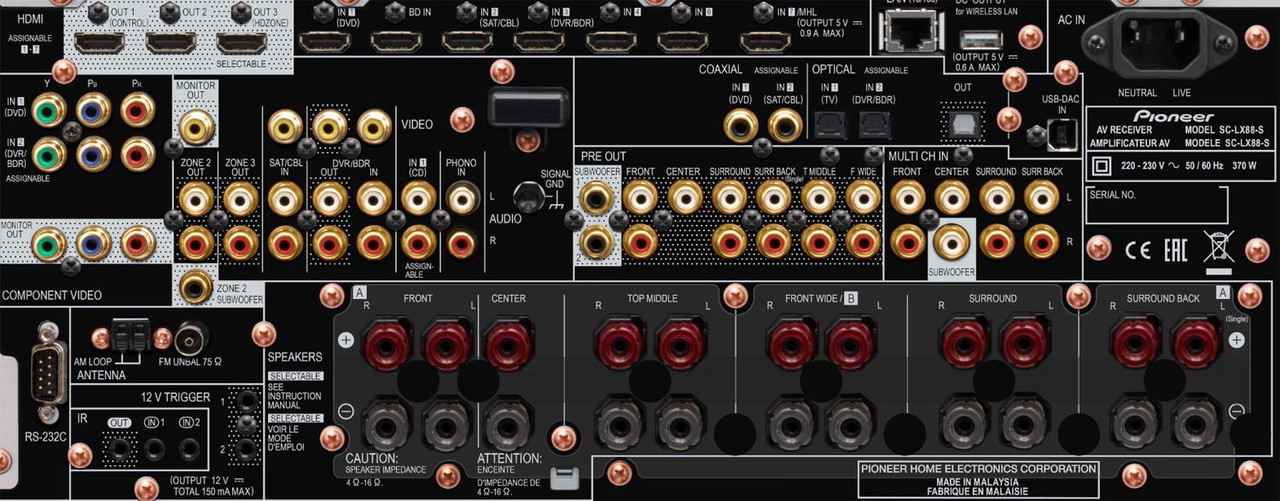Click the BD IN HDMI port
The width and height of the screenshot is (1280, 501).
[x=394, y=41]
